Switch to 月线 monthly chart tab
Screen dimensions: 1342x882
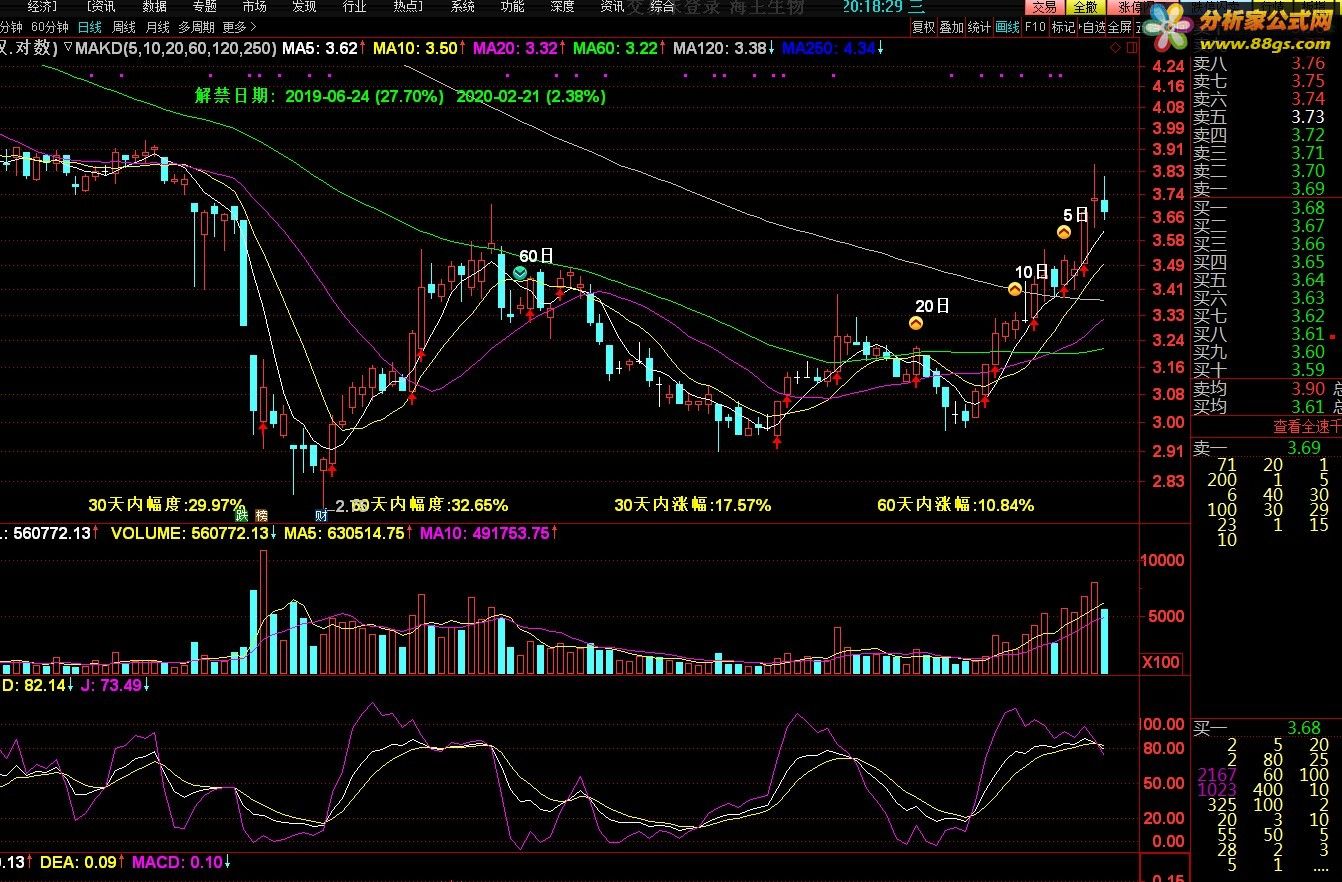[x=157, y=27]
